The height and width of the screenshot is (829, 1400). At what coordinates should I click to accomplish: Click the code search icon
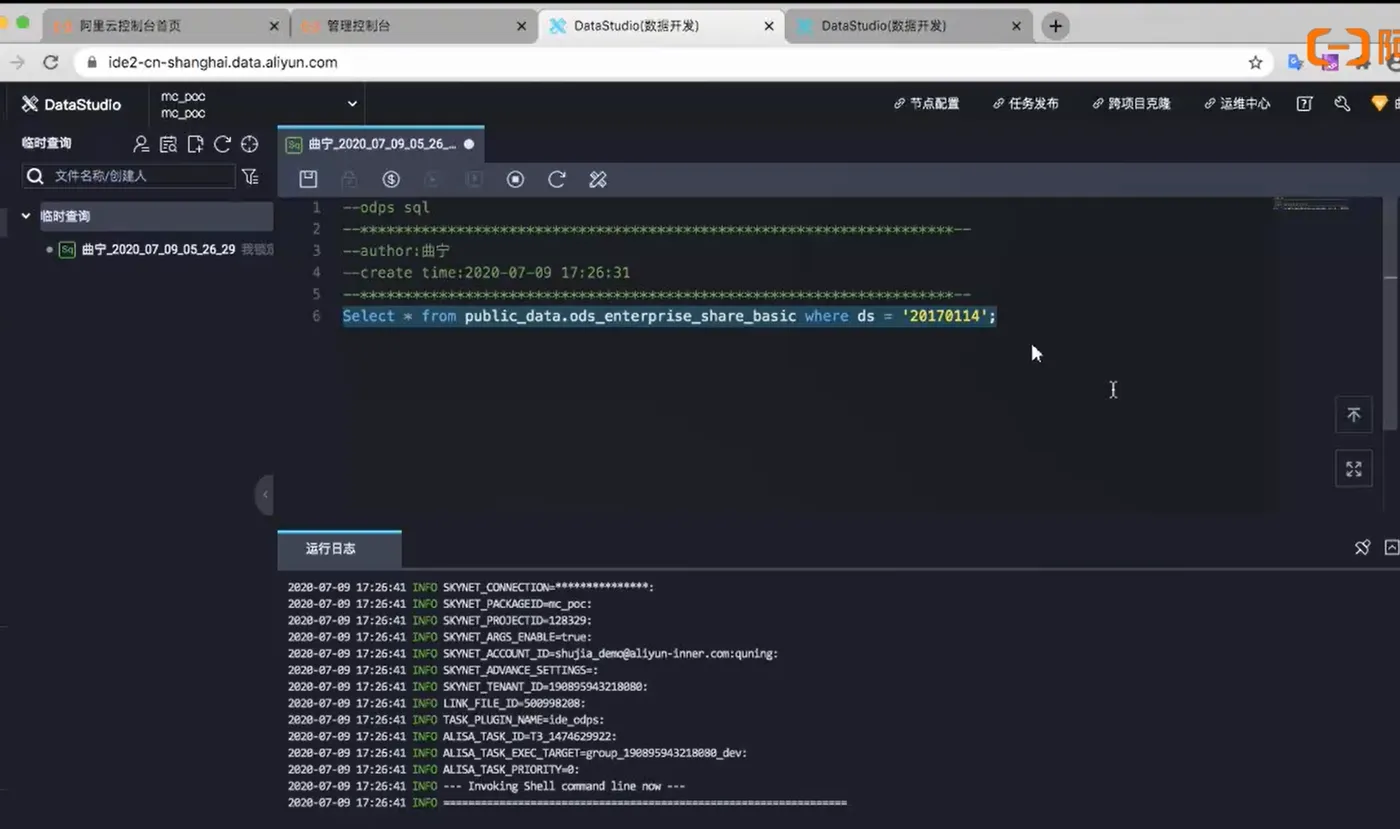click(x=168, y=144)
